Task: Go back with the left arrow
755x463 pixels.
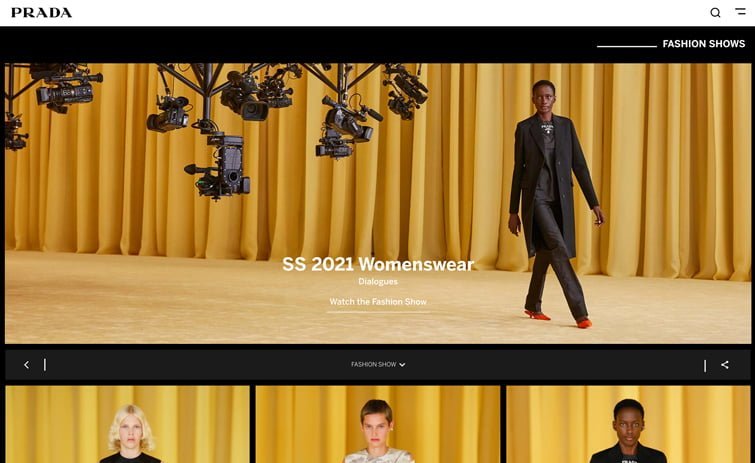Action: tap(26, 365)
